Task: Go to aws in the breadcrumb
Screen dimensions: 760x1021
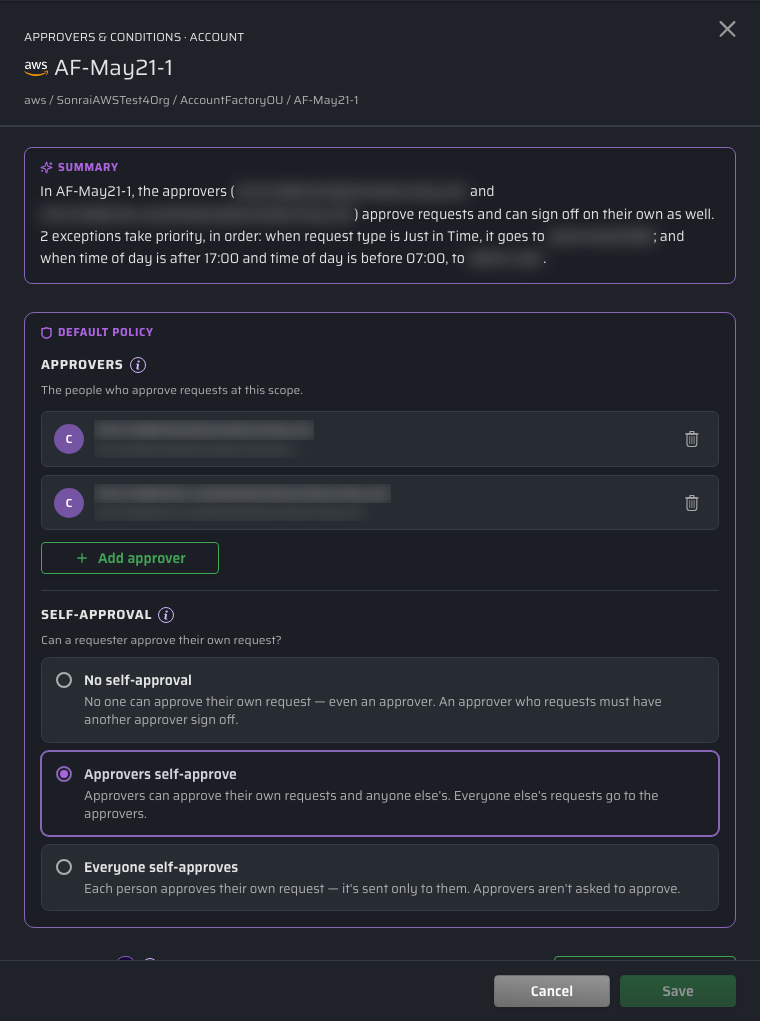Action: [35, 100]
